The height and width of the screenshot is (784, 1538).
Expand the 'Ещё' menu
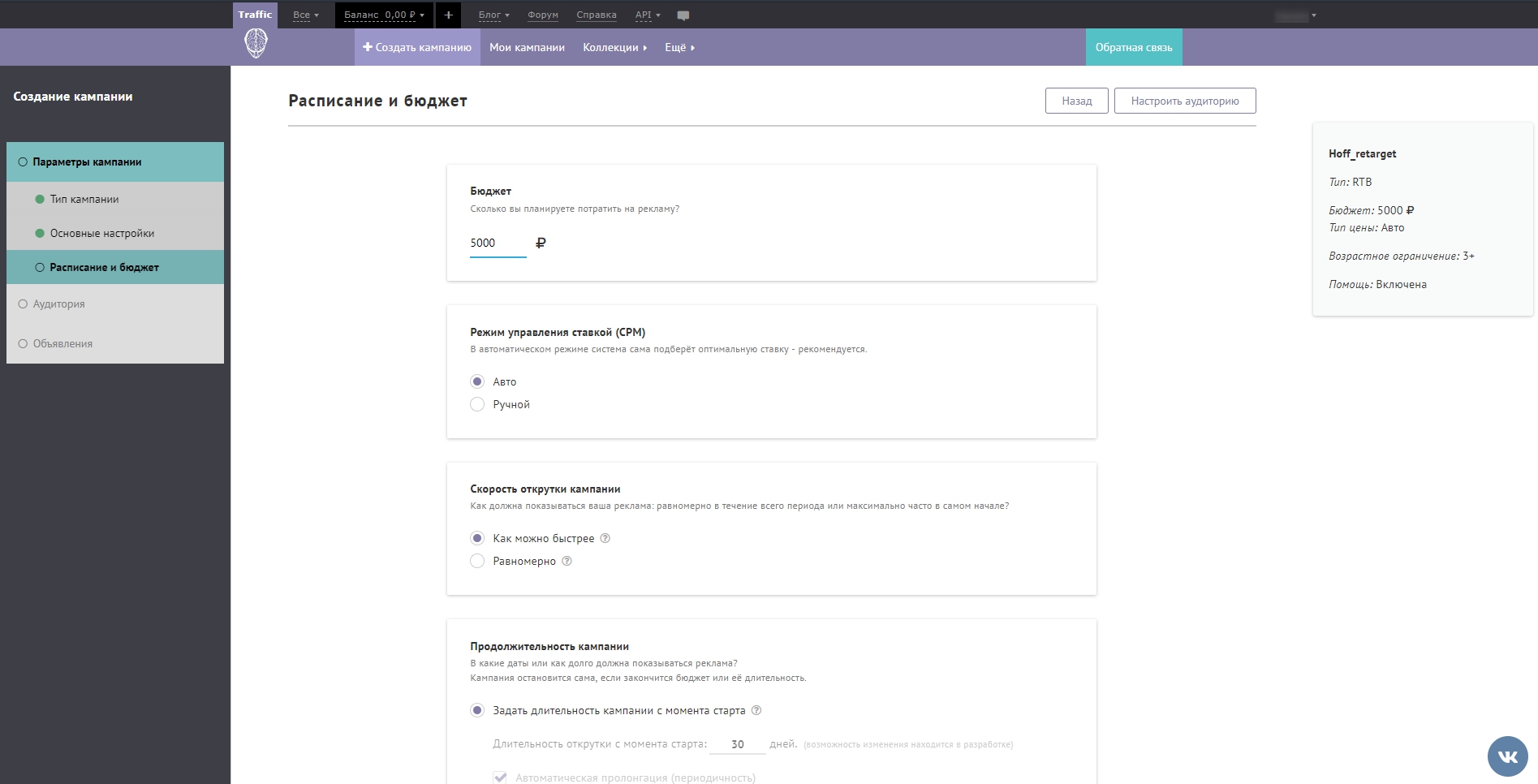[x=679, y=47]
